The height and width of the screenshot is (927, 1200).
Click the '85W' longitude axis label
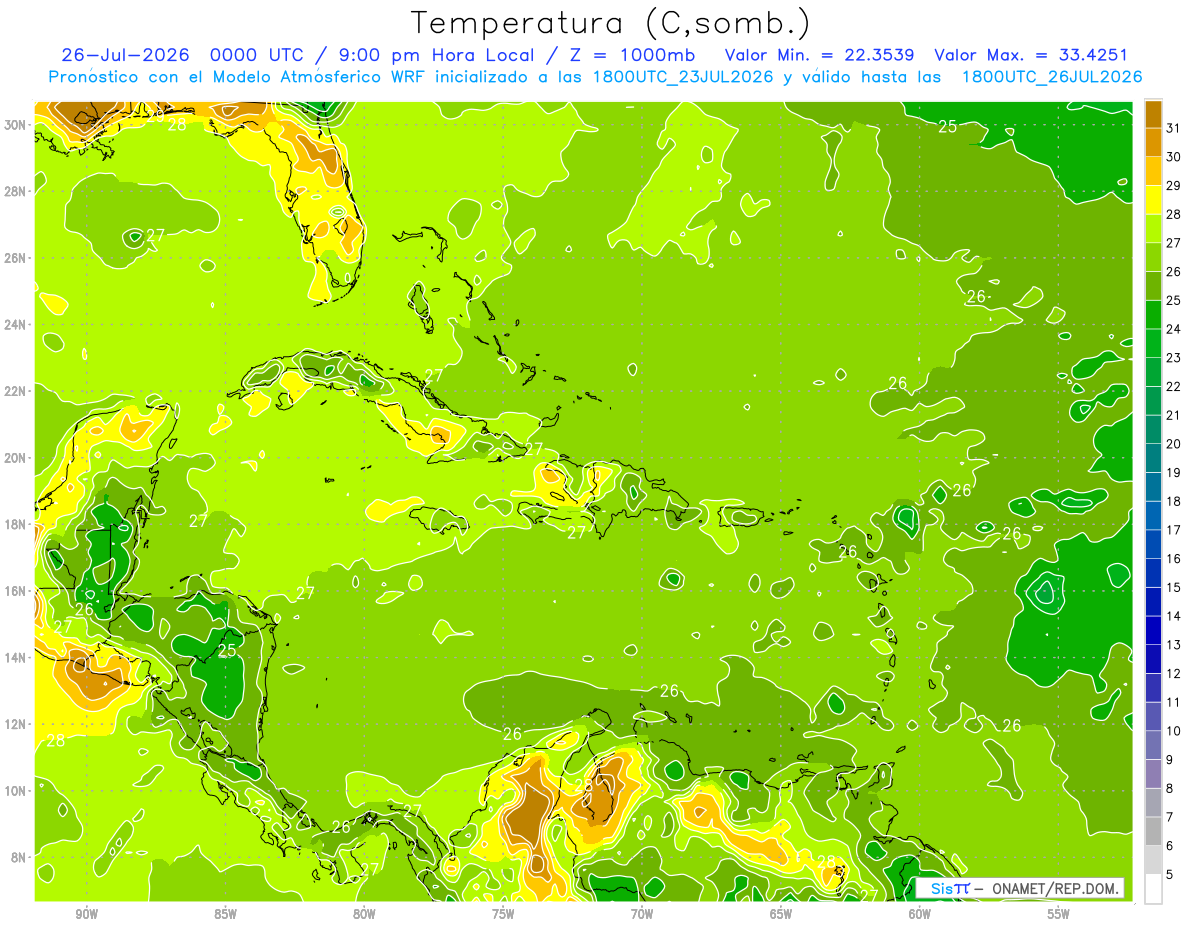(226, 913)
